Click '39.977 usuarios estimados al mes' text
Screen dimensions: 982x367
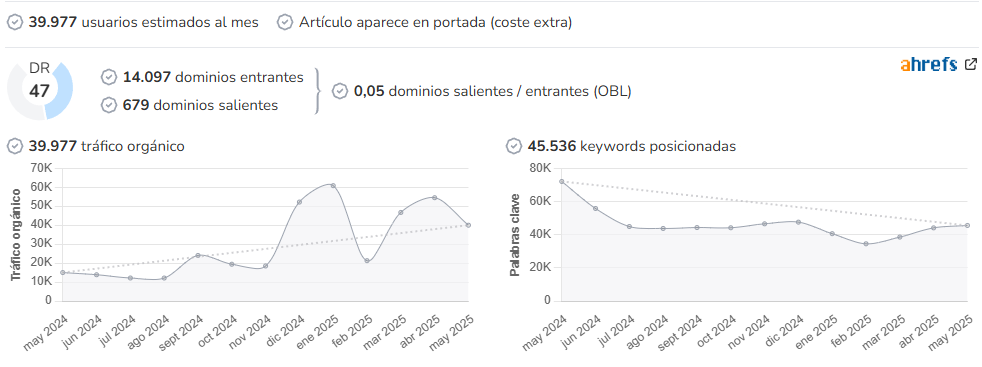coord(143,23)
